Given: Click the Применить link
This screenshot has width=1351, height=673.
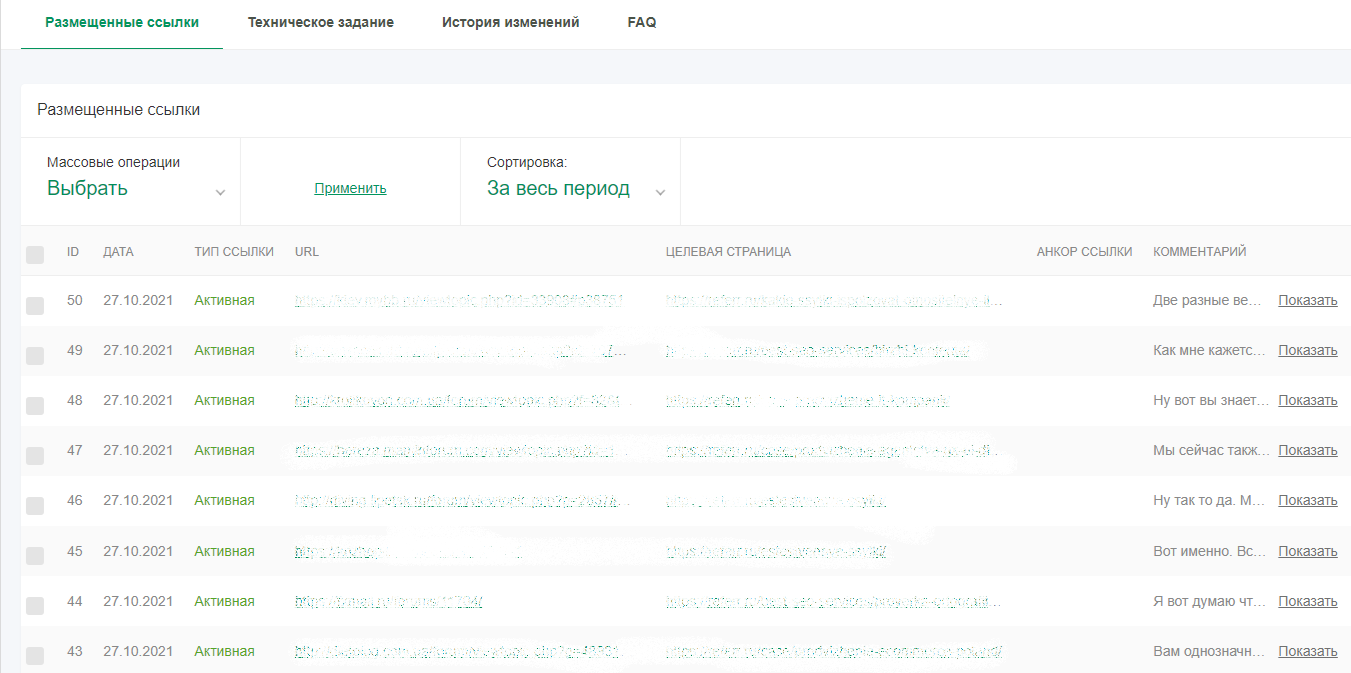Looking at the screenshot, I should [350, 188].
